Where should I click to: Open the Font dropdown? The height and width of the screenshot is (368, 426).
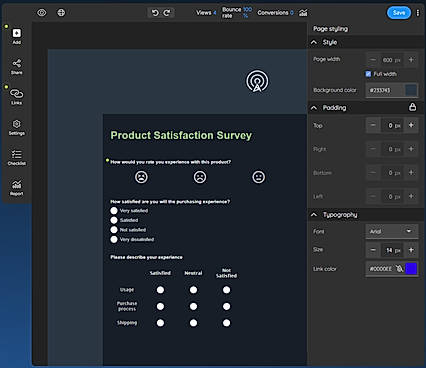point(392,231)
